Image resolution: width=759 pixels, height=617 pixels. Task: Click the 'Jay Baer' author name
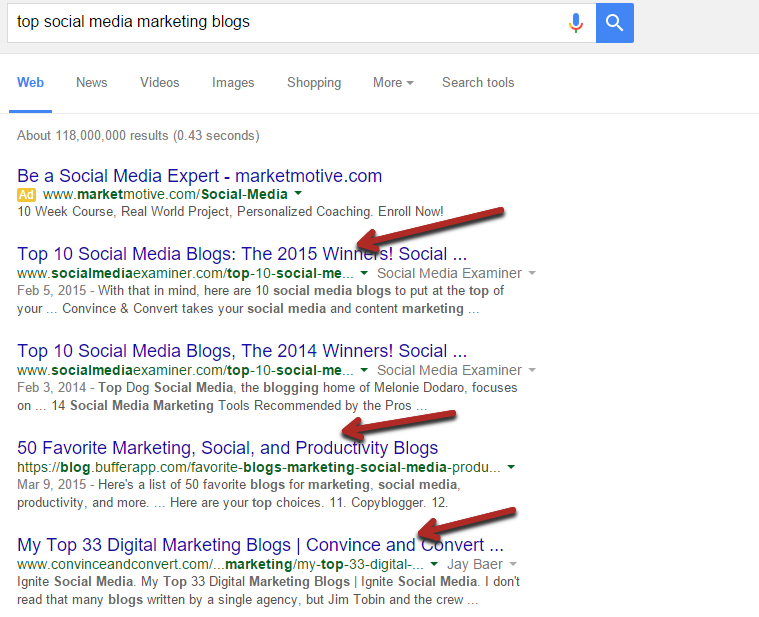click(475, 564)
